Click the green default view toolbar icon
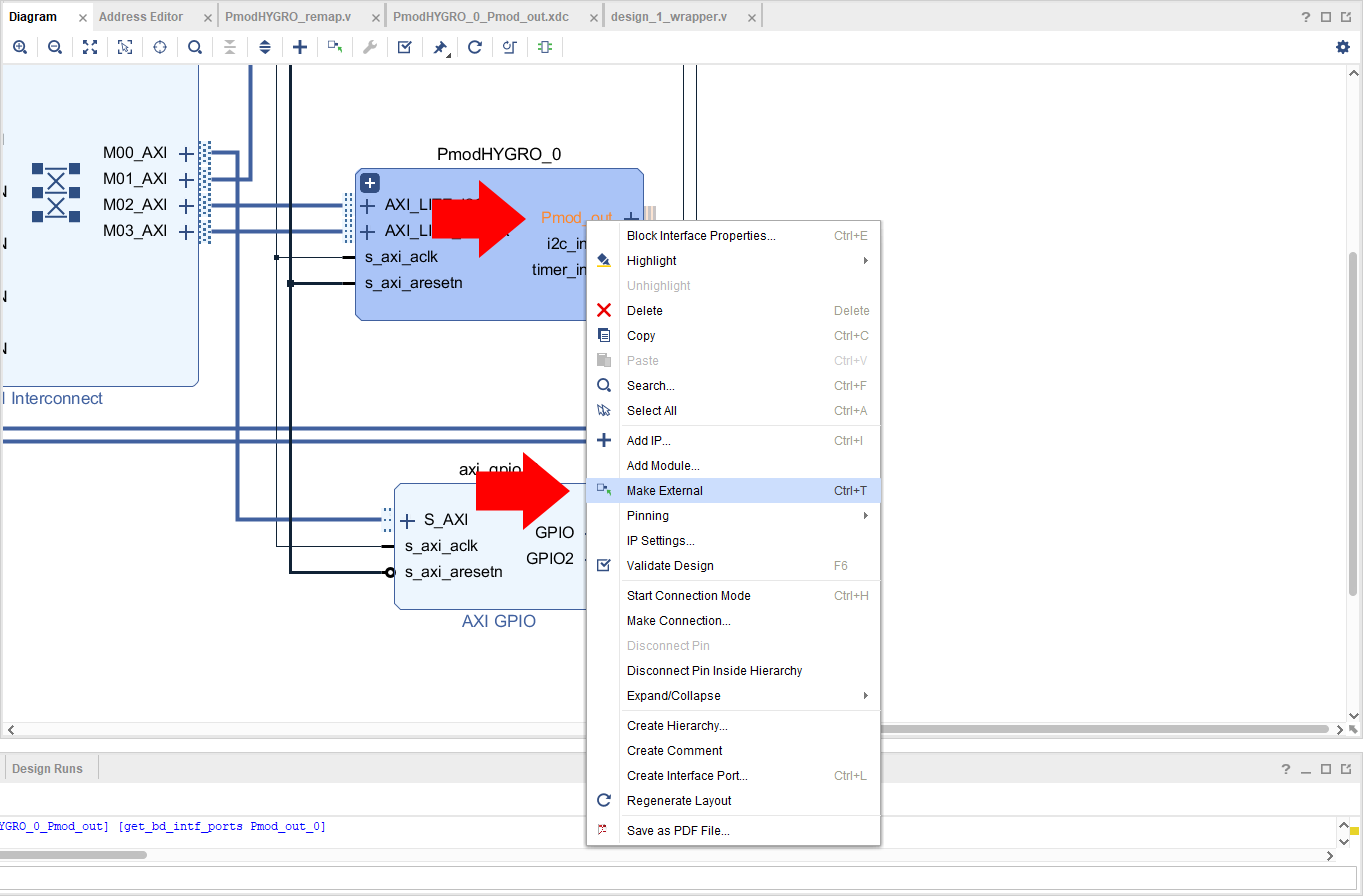1363x896 pixels. click(x=545, y=47)
